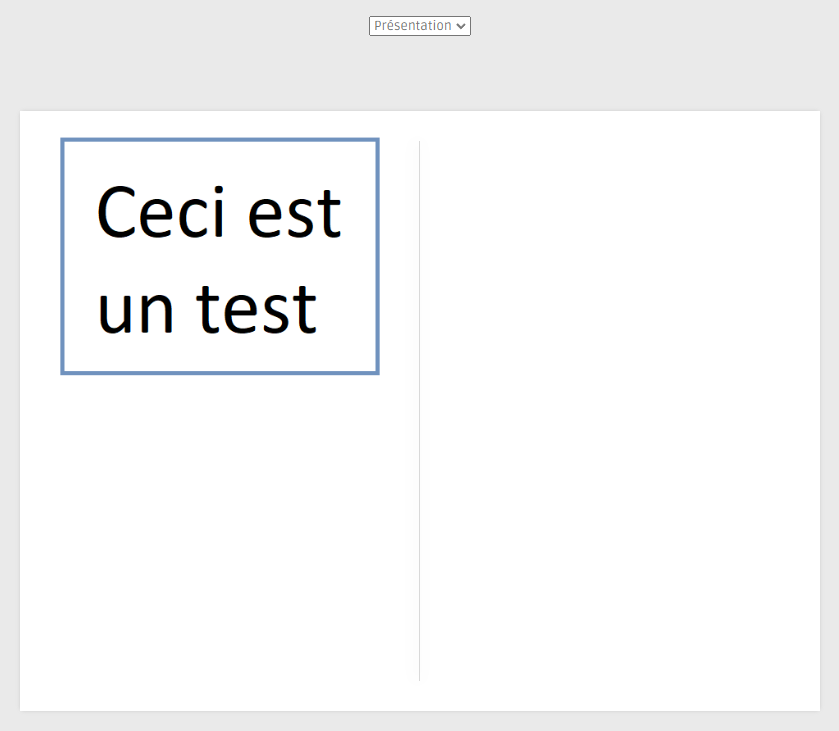This screenshot has width=839, height=731.
Task: Select the blue-bordered text box
Action: tap(220, 256)
